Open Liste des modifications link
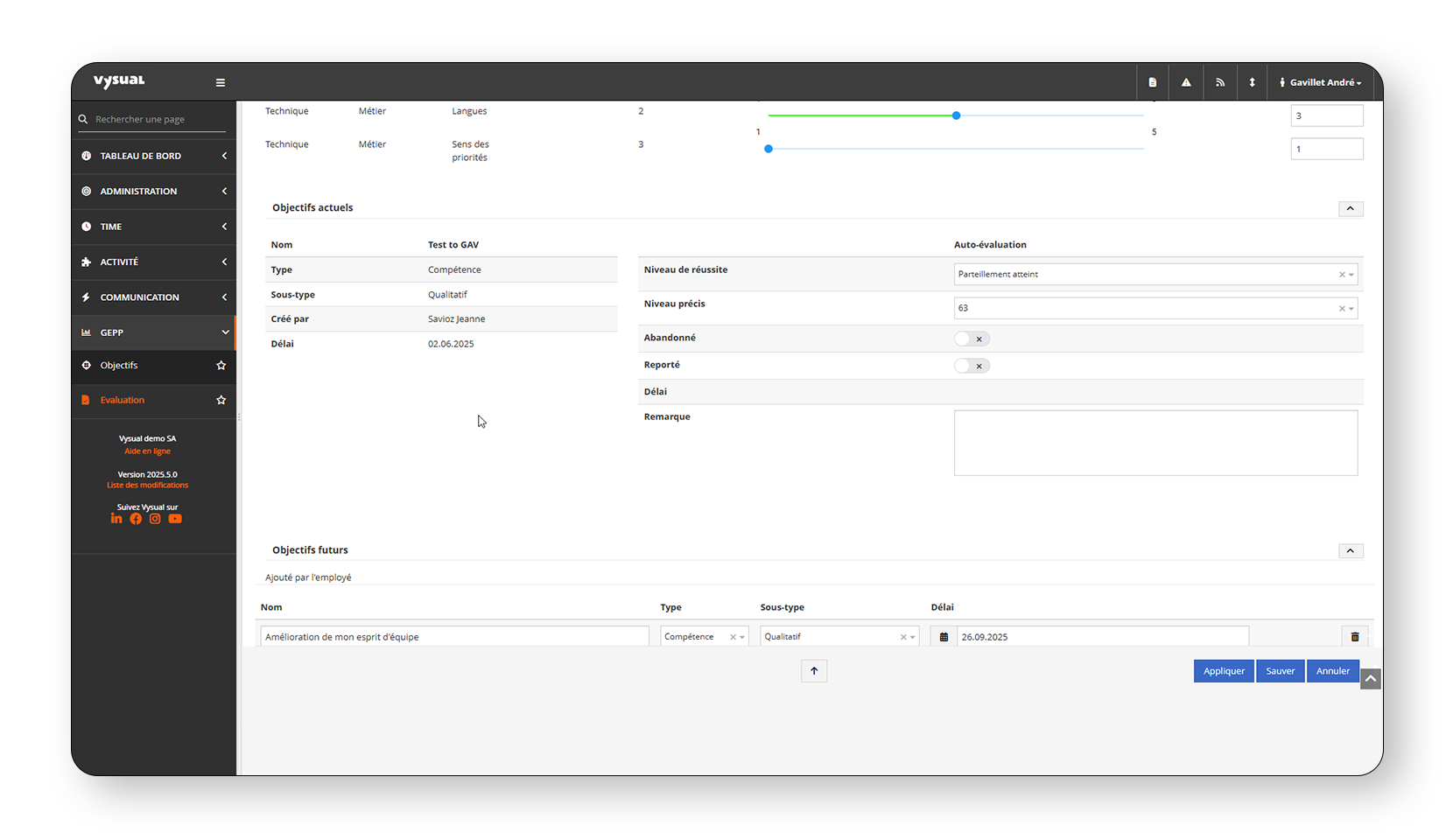 click(147, 485)
